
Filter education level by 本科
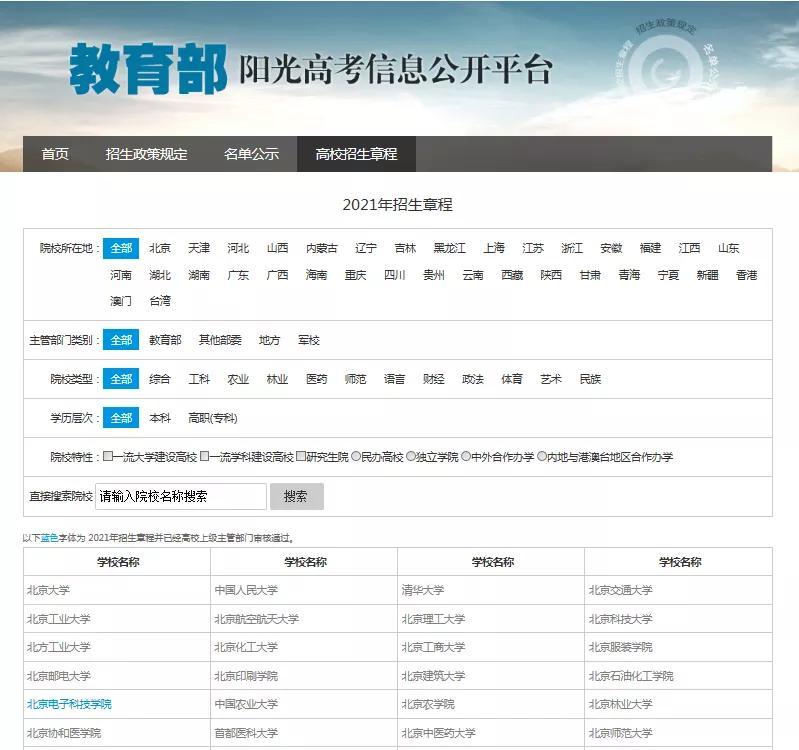click(x=160, y=418)
